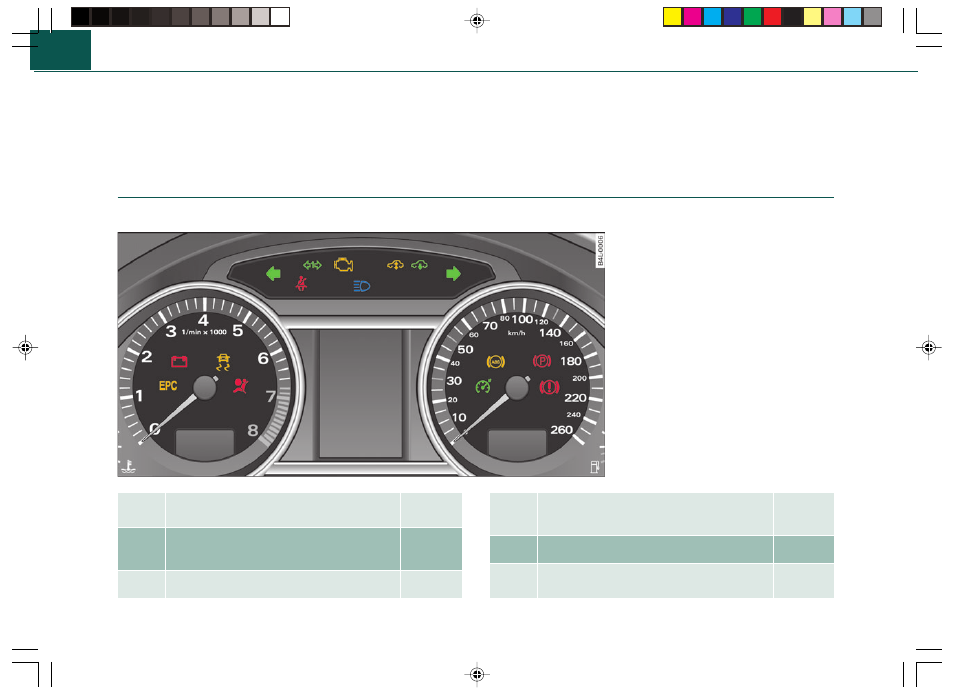Click the "4" tachometer marking
Viewport: 954px width, 695px height.
pos(203,320)
